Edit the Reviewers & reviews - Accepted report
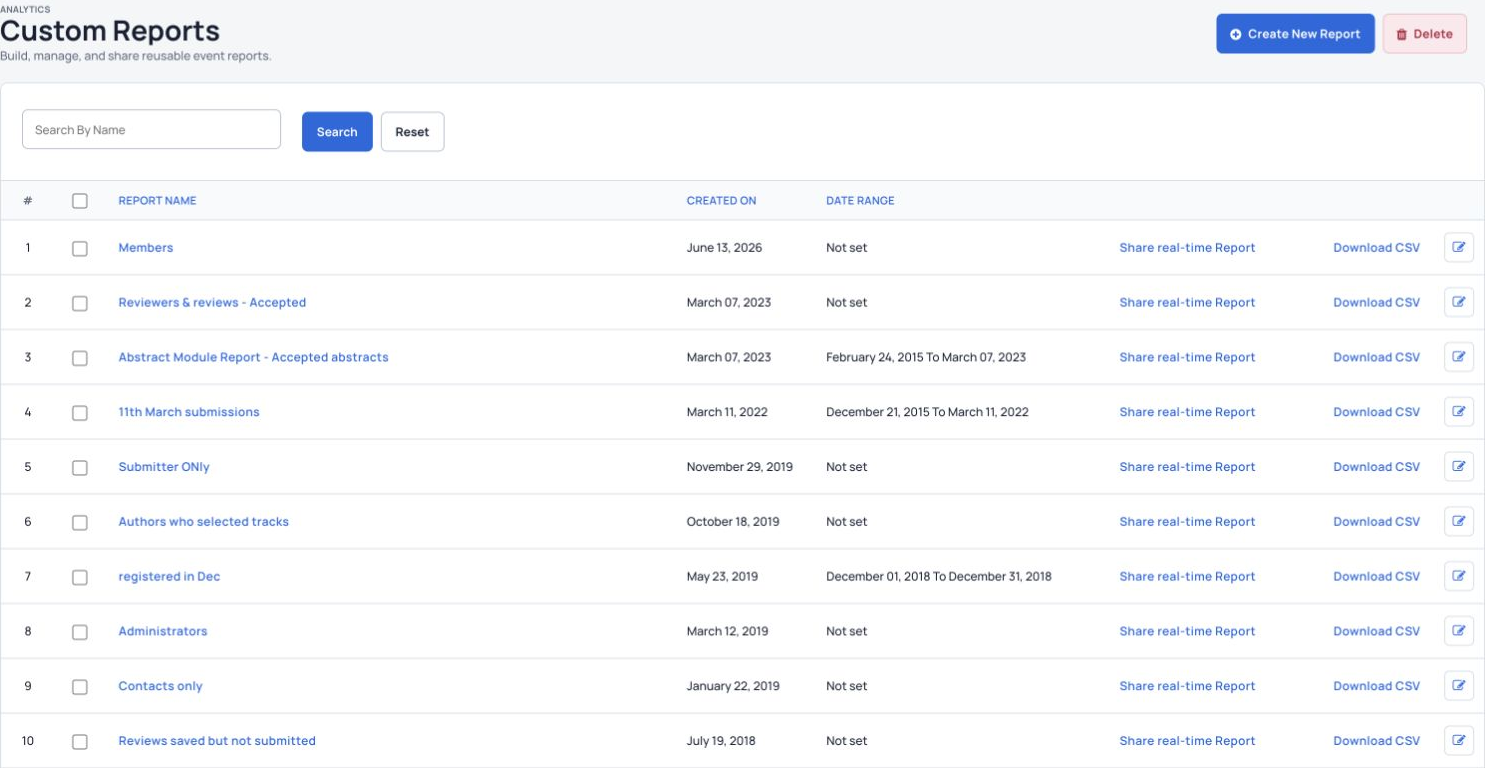This screenshot has width=1485, height=768. tap(1458, 302)
